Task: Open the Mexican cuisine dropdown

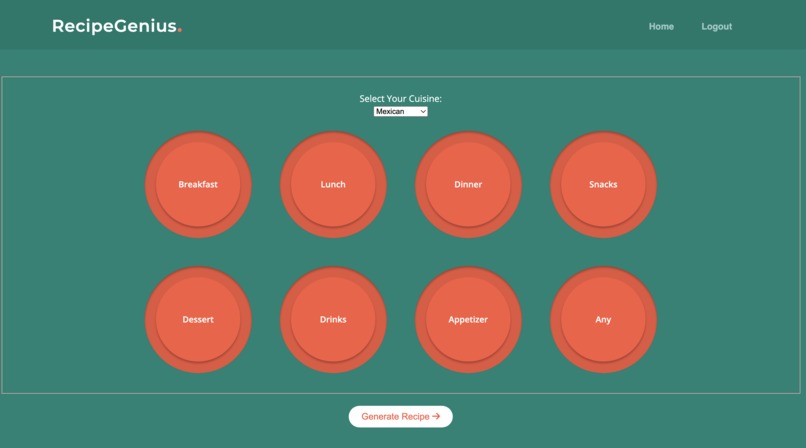Action: click(x=400, y=111)
